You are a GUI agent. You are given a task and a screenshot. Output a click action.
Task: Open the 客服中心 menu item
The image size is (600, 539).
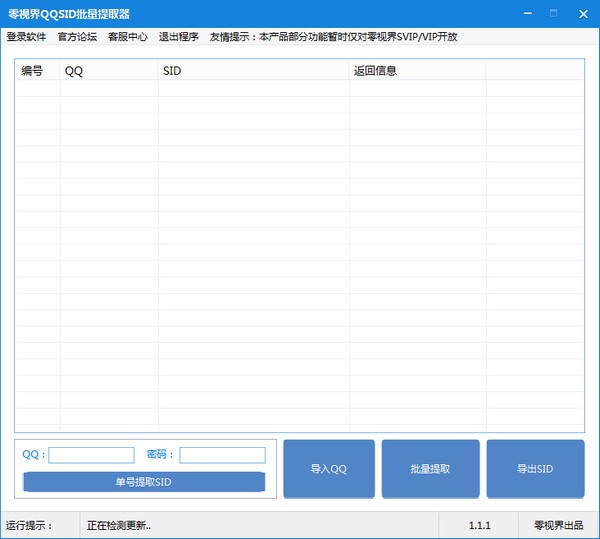point(128,37)
